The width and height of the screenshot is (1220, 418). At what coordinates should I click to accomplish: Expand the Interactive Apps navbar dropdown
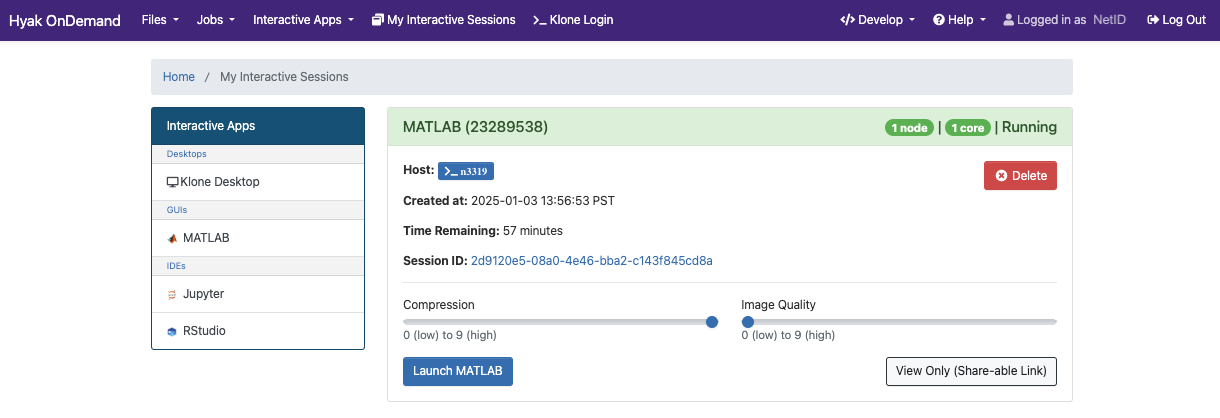(x=303, y=20)
